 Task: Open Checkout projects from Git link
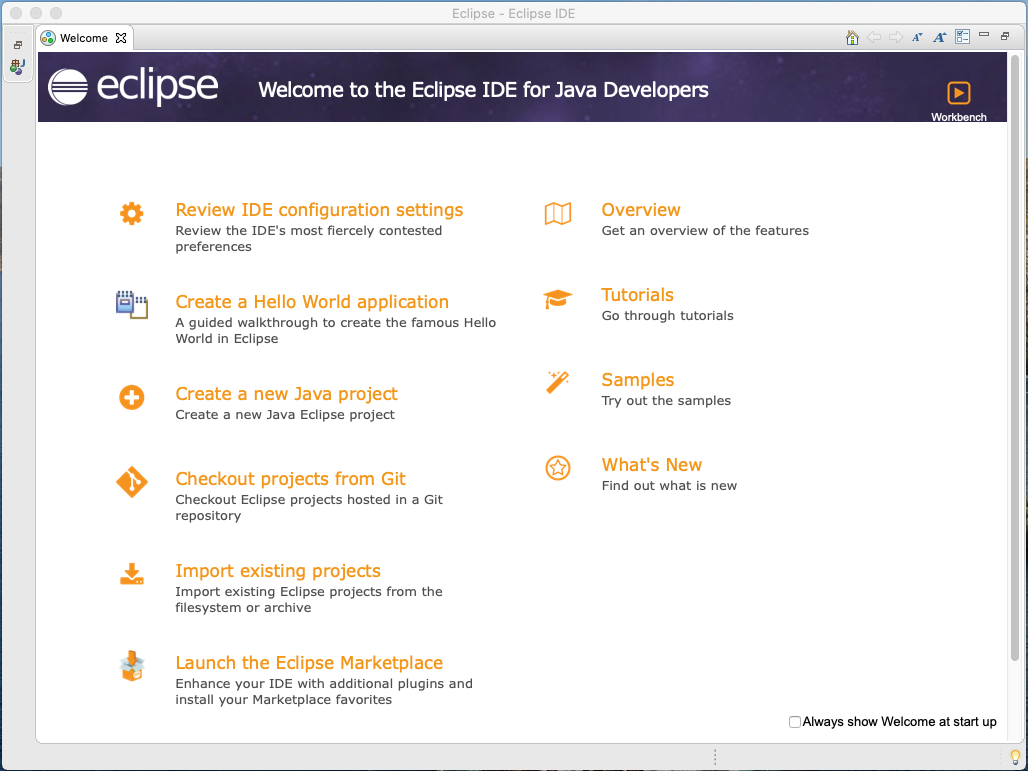290,479
